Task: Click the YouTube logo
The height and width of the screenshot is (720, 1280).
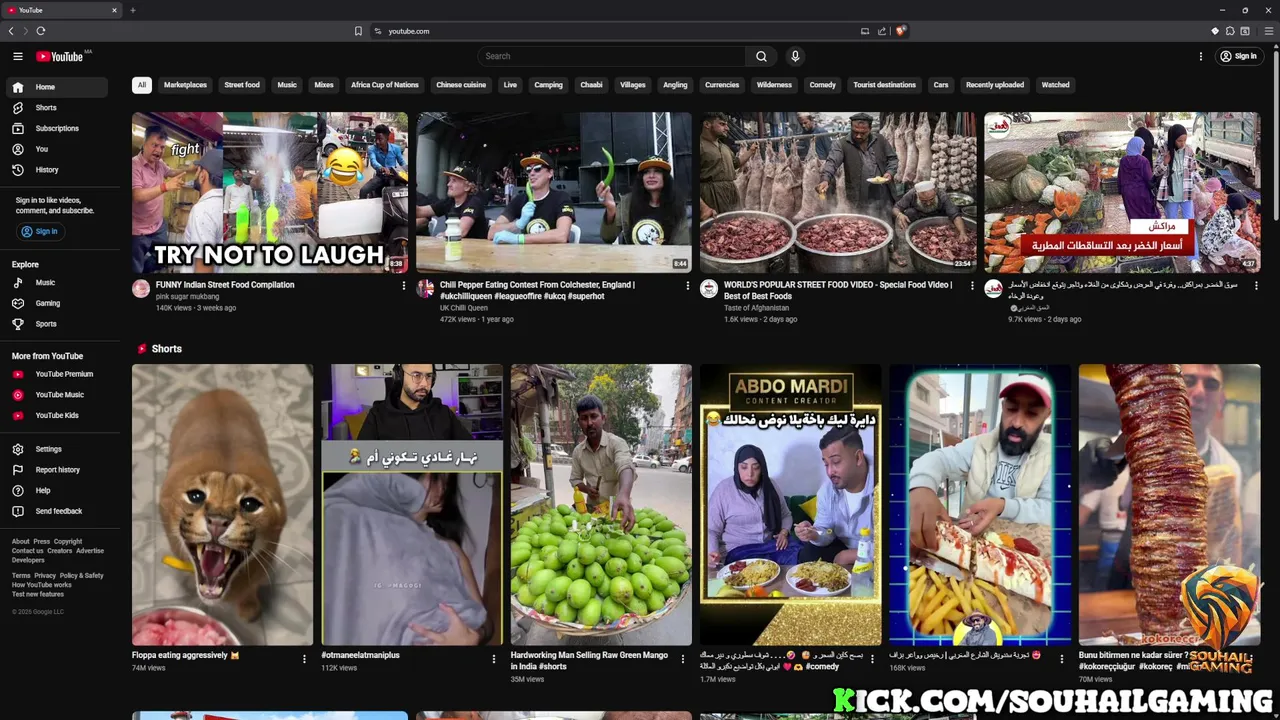Action: [x=61, y=56]
